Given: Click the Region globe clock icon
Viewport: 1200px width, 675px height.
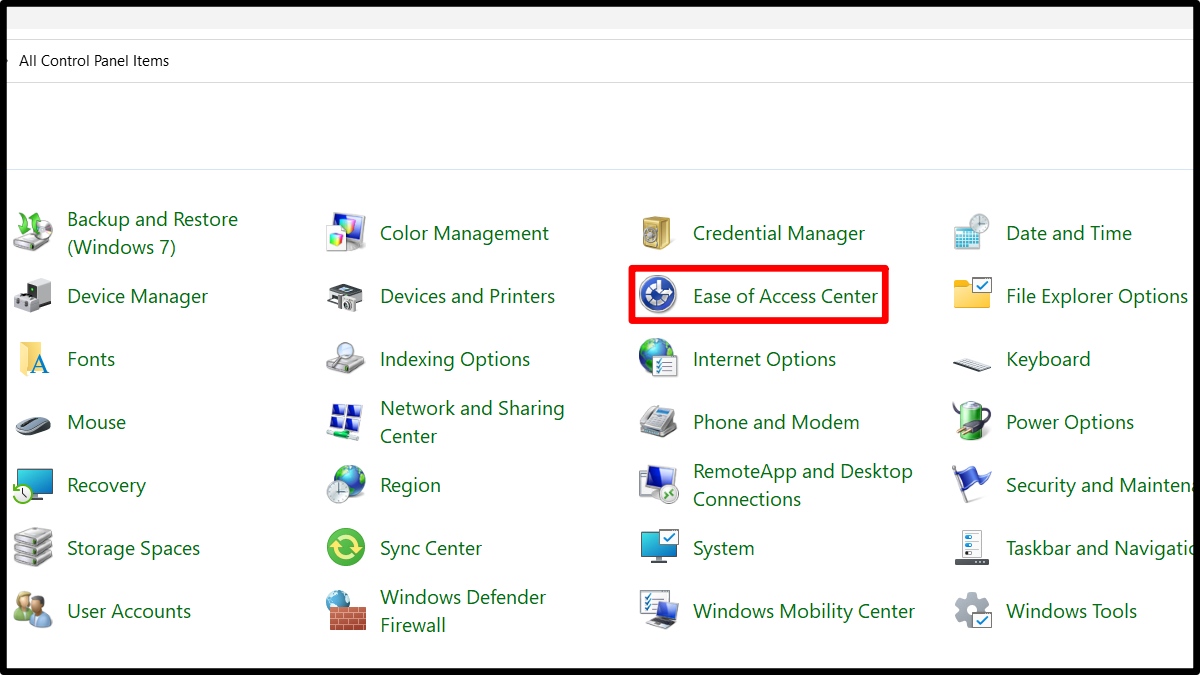Looking at the screenshot, I should point(346,485).
